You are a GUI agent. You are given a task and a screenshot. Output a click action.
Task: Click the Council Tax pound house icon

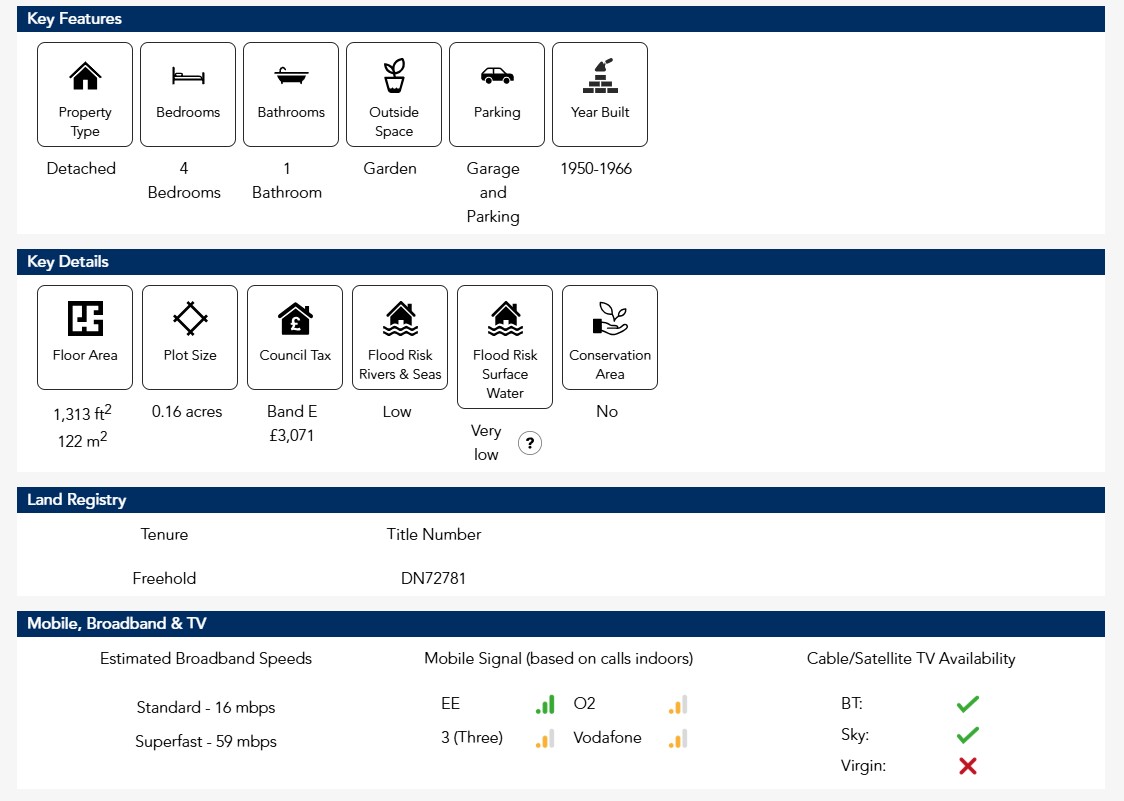pyautogui.click(x=295, y=319)
